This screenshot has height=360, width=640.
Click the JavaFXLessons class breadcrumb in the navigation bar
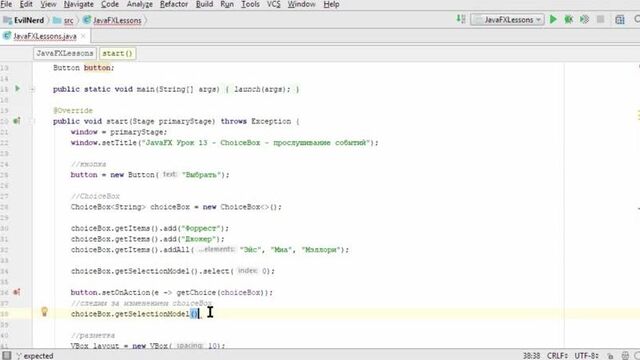tap(112, 20)
